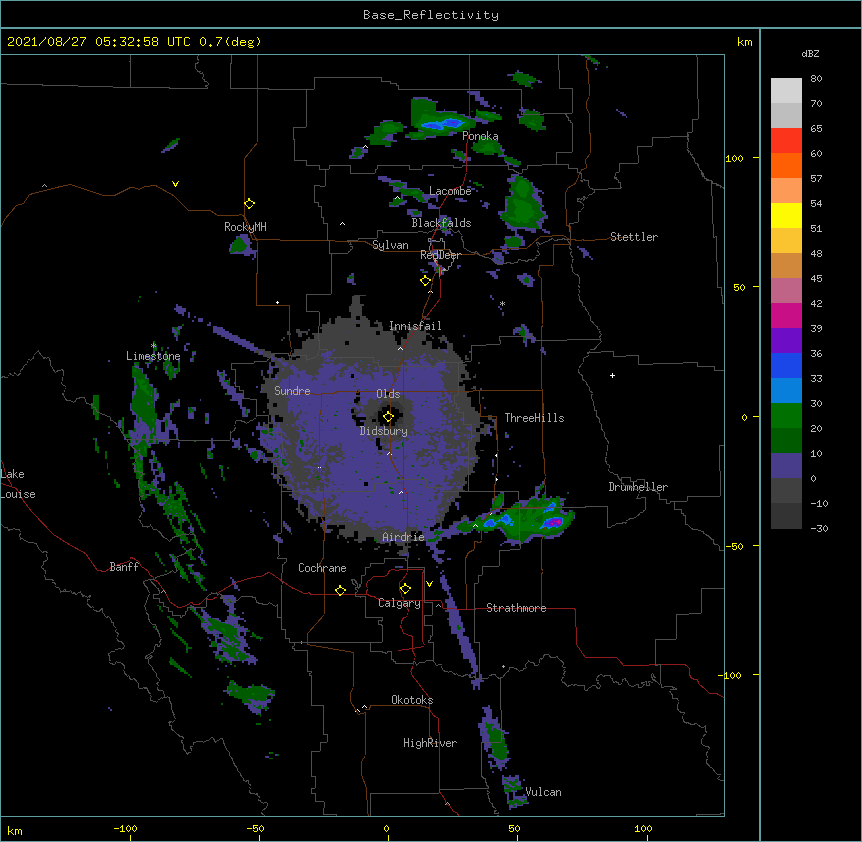Click the Limestone label

[153, 356]
